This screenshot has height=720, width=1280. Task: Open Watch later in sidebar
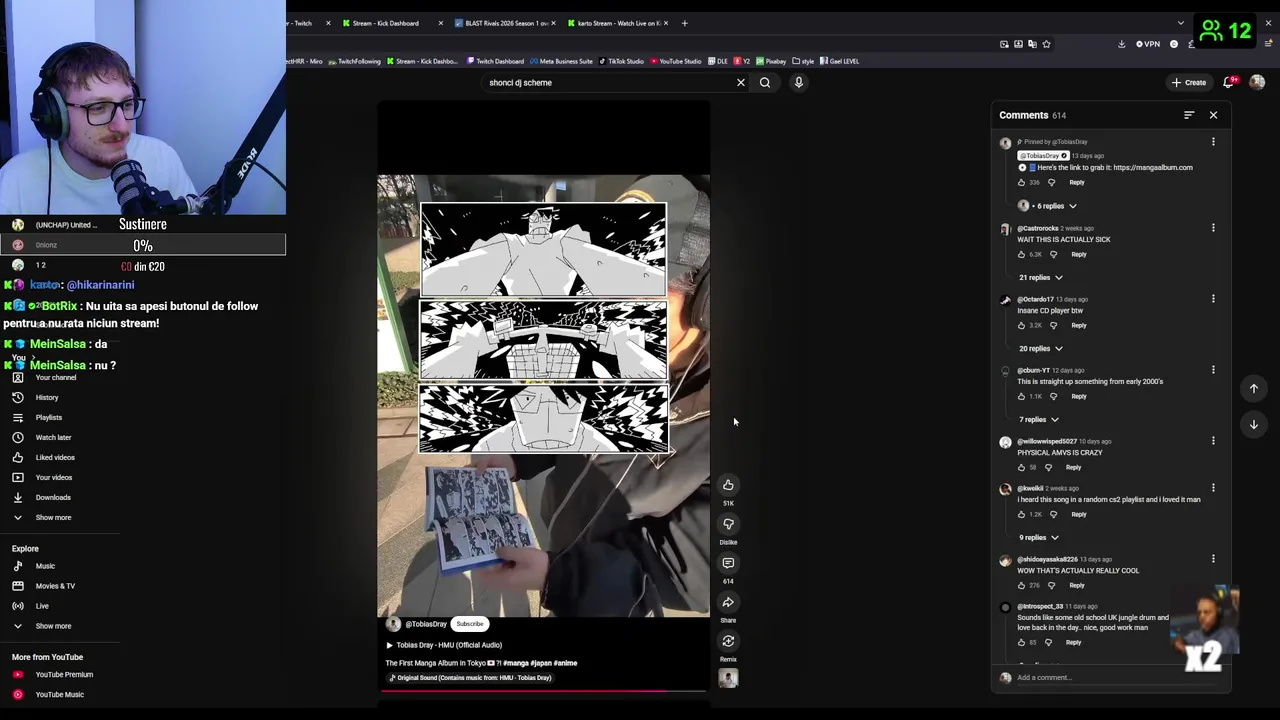coord(53,437)
